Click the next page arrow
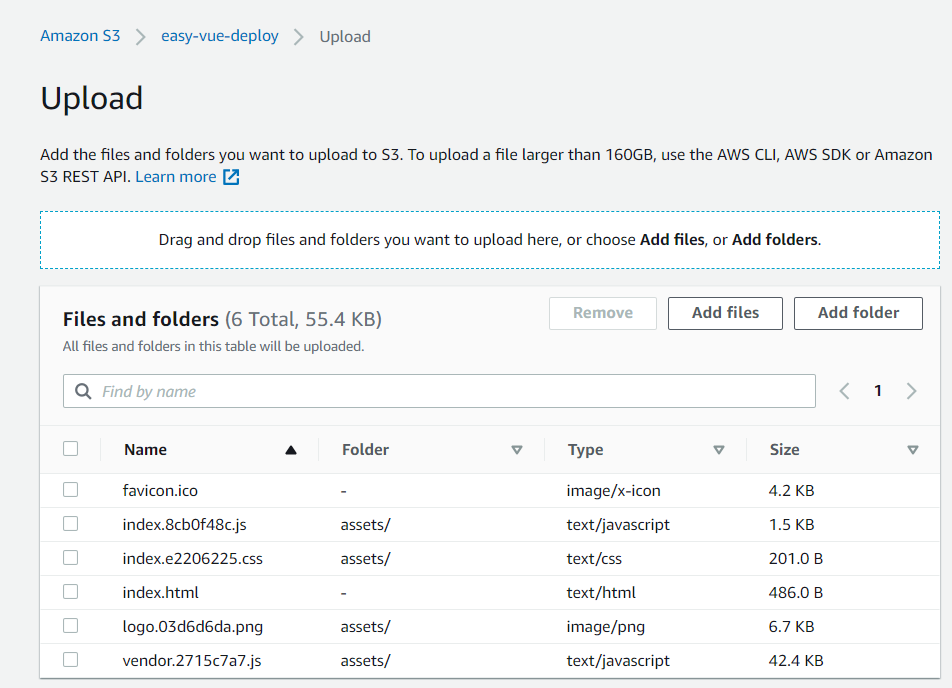This screenshot has width=952, height=688. click(x=911, y=390)
